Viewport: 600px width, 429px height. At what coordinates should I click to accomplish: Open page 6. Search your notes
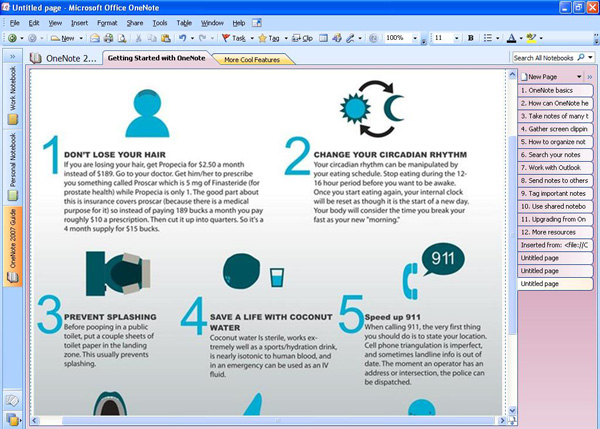pyautogui.click(x=555, y=155)
